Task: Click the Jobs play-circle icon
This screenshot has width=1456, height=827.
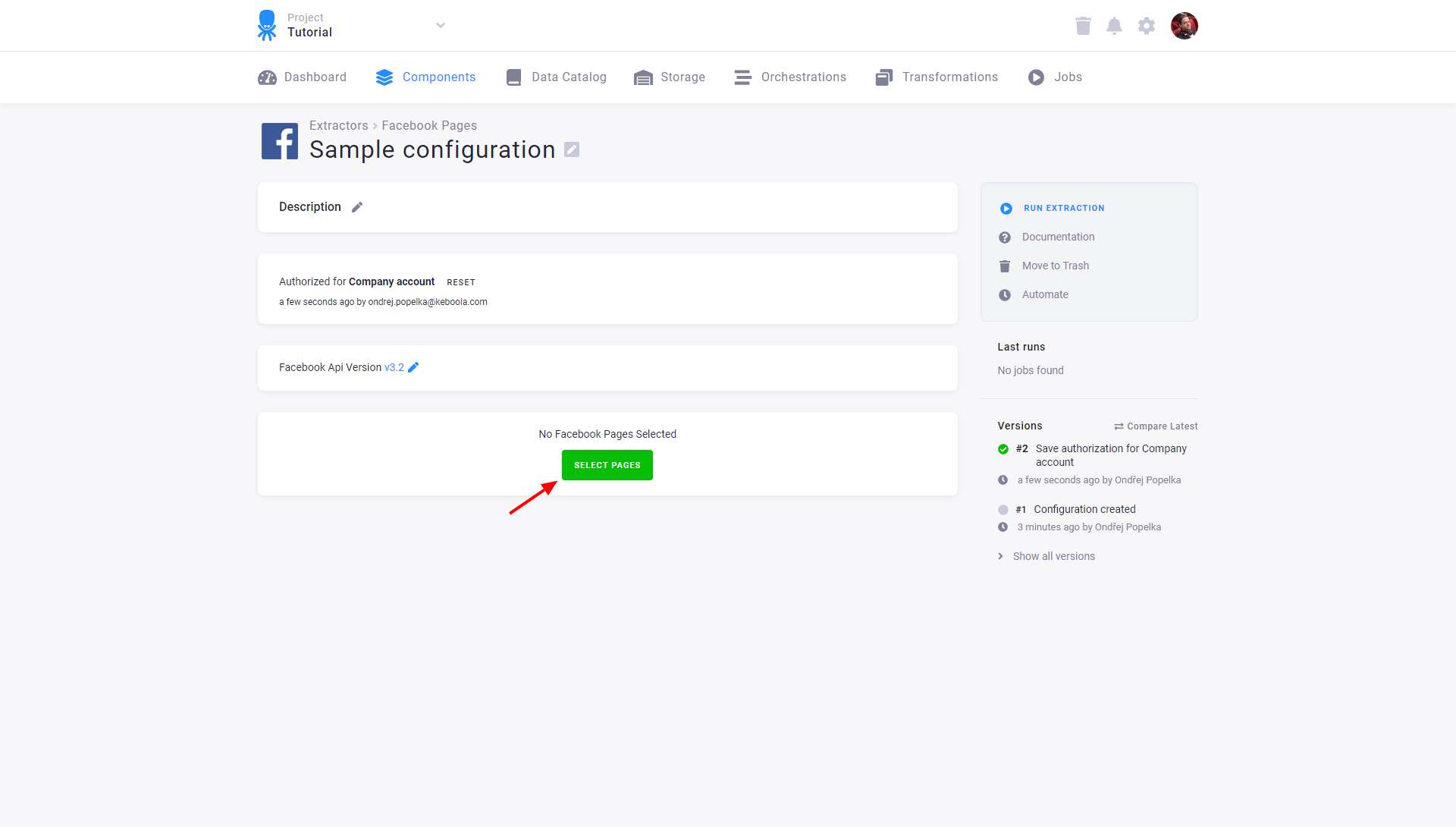Action: click(1036, 77)
